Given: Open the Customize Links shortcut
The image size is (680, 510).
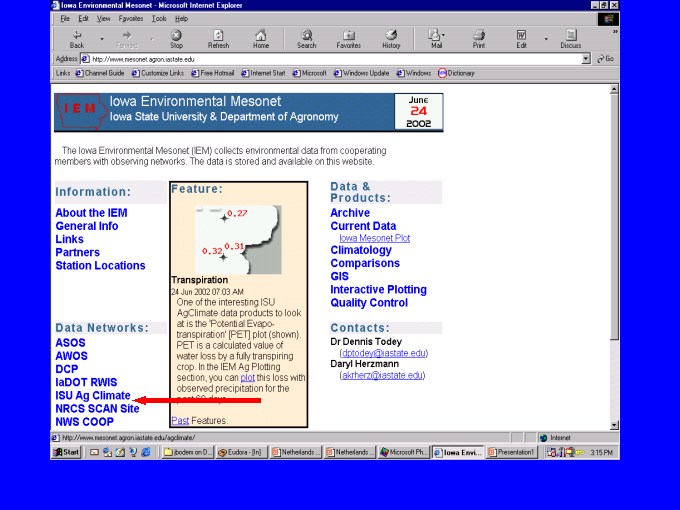Looking at the screenshot, I should pos(158,73).
